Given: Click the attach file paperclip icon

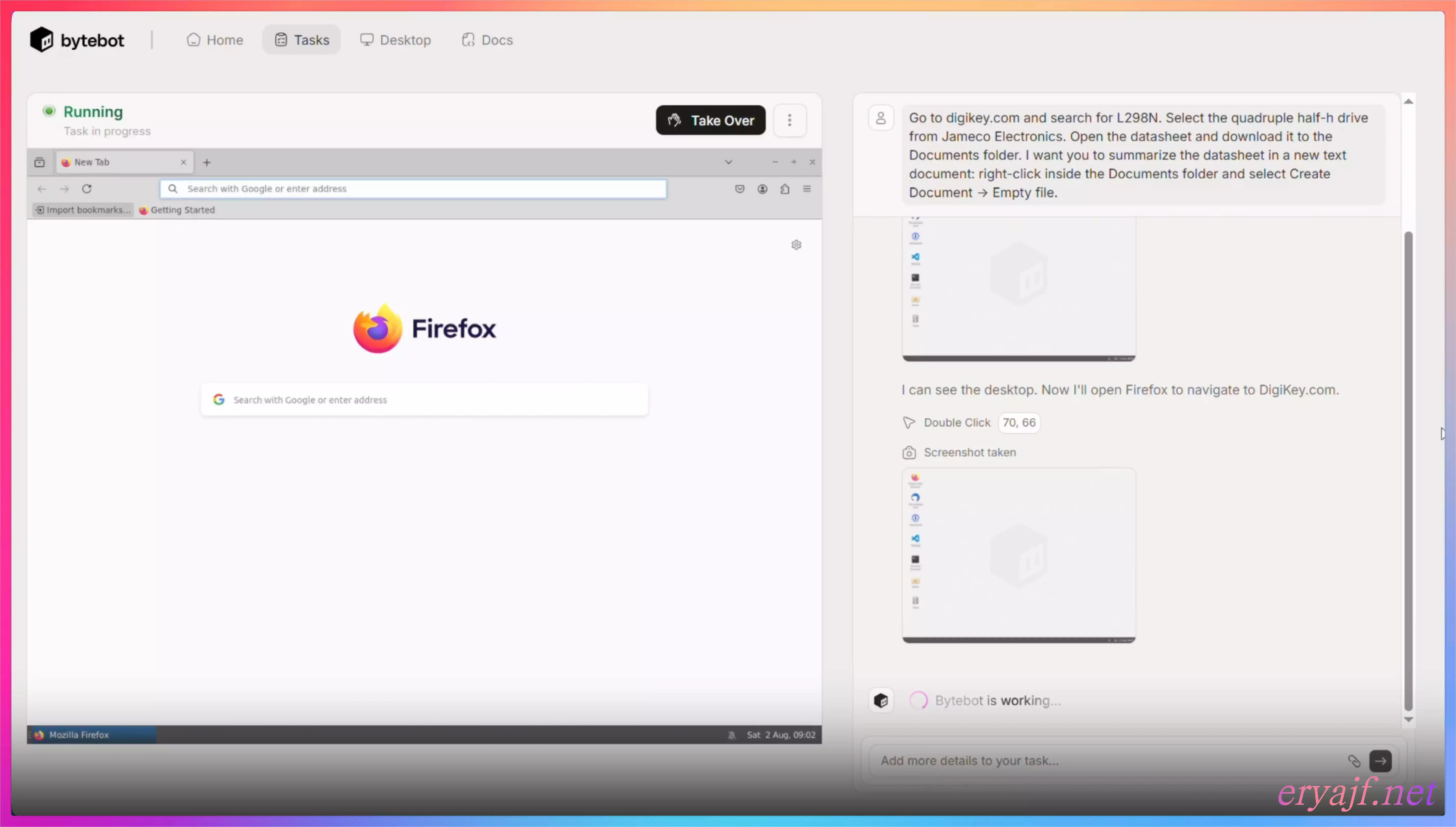Looking at the screenshot, I should (1354, 761).
